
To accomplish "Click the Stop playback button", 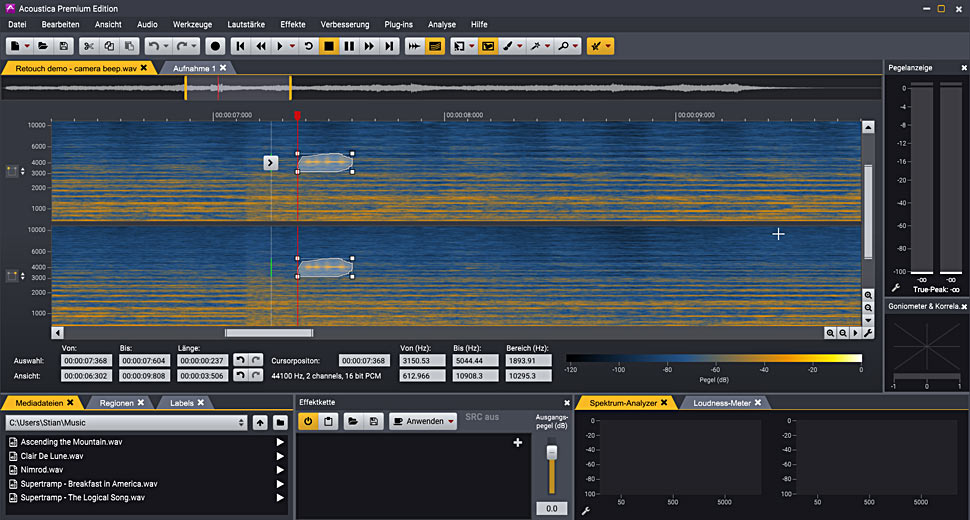I will pyautogui.click(x=329, y=46).
